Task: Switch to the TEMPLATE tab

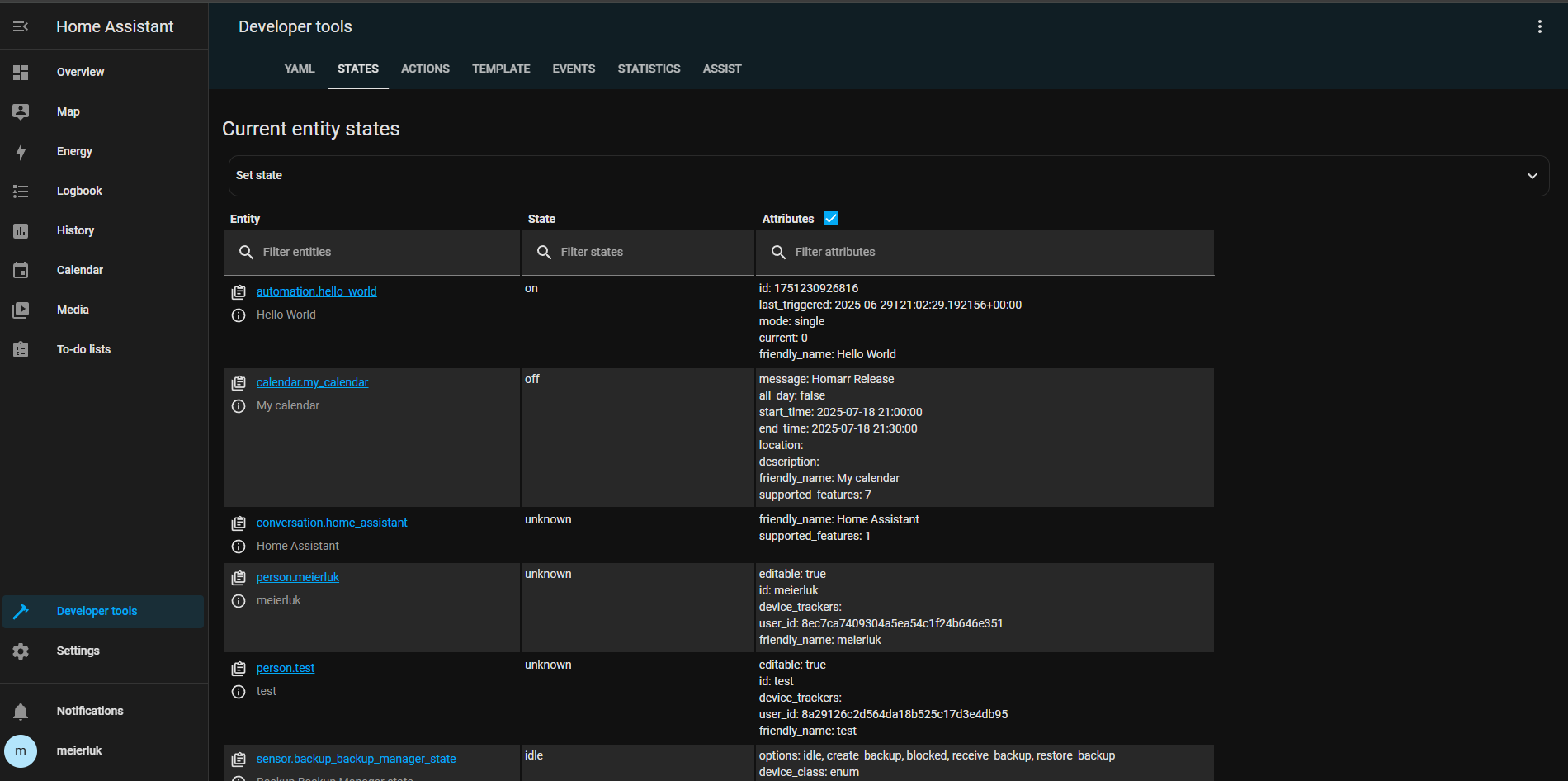Action: (x=501, y=69)
